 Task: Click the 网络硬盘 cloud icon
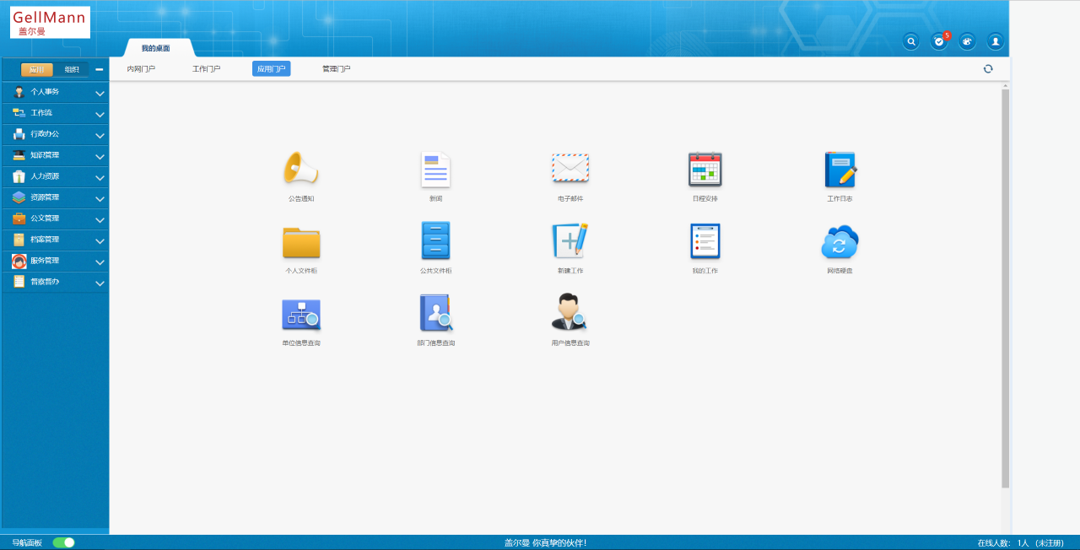[840, 241]
